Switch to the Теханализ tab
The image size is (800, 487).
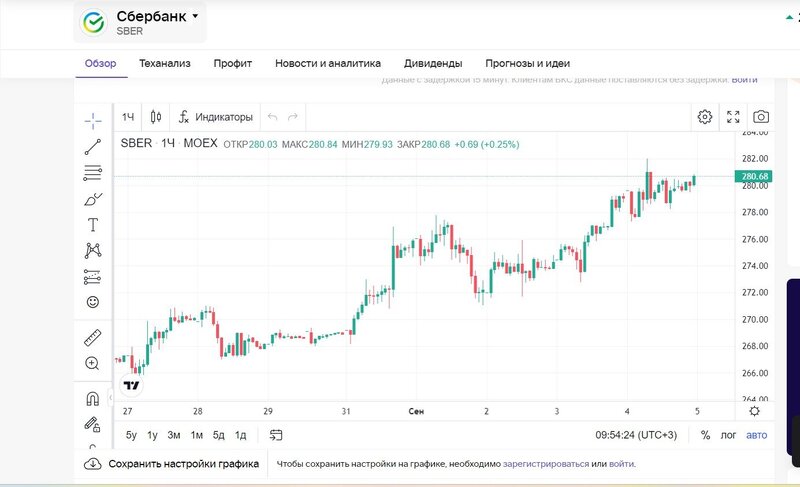tap(165, 63)
